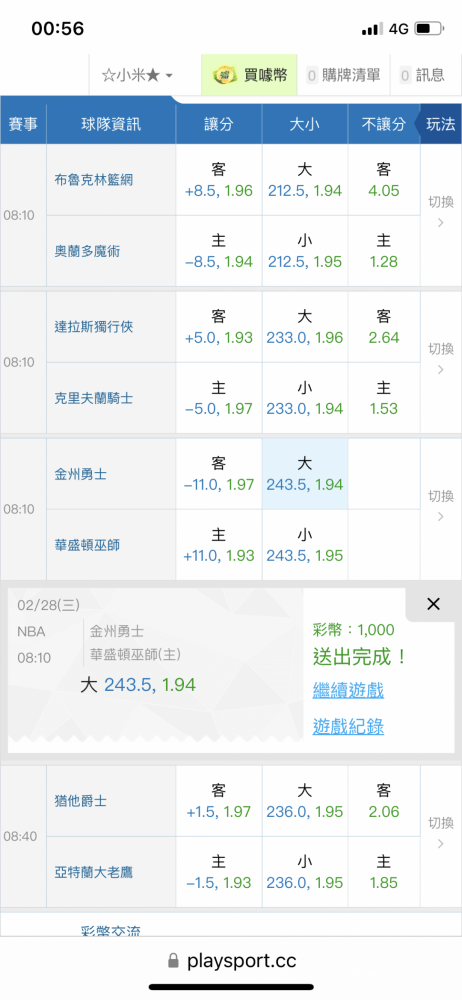Viewport: 462px width, 1000px height.
Task: Open the 購牌清單 purchase list
Action: [343, 75]
